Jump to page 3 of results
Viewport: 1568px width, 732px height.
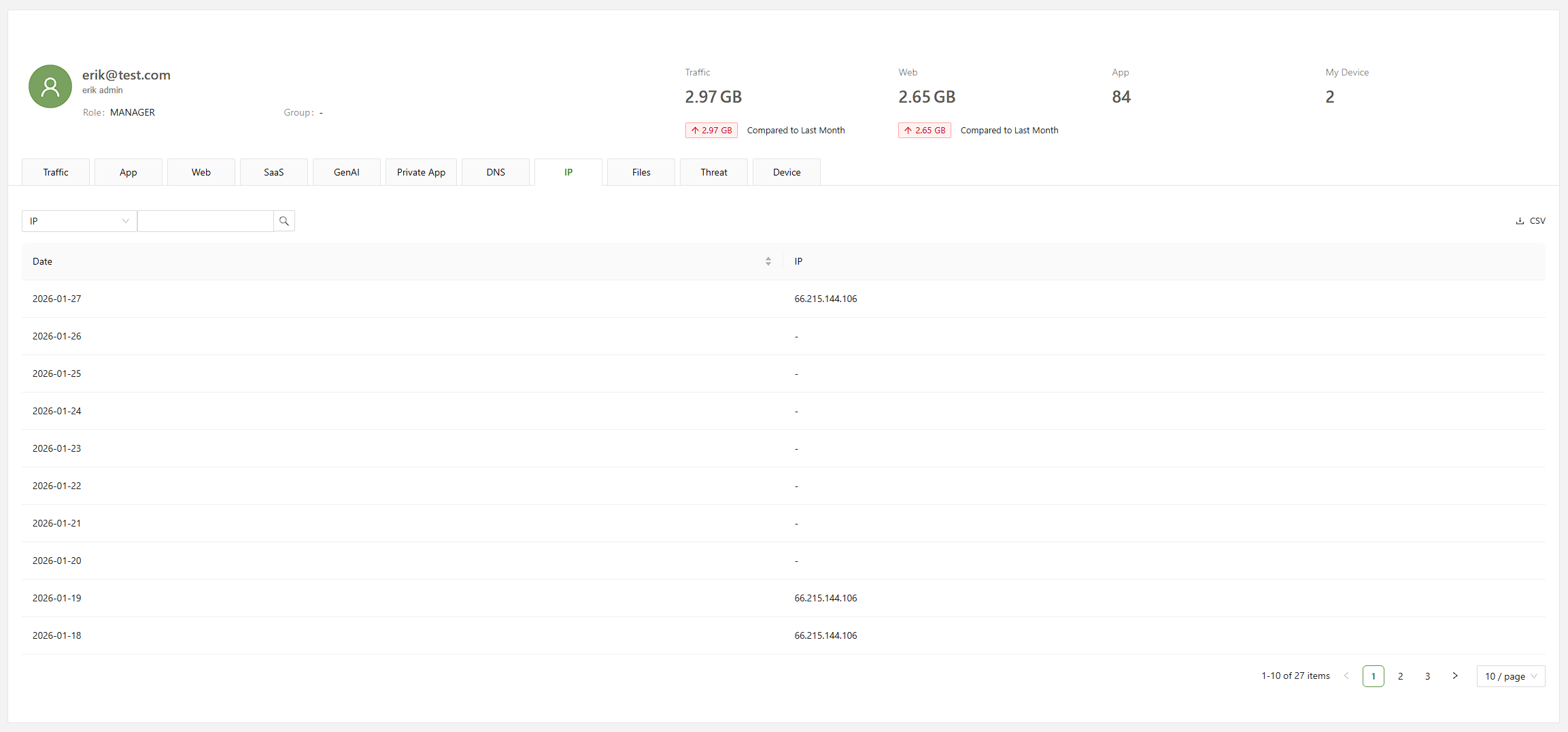coord(1427,676)
